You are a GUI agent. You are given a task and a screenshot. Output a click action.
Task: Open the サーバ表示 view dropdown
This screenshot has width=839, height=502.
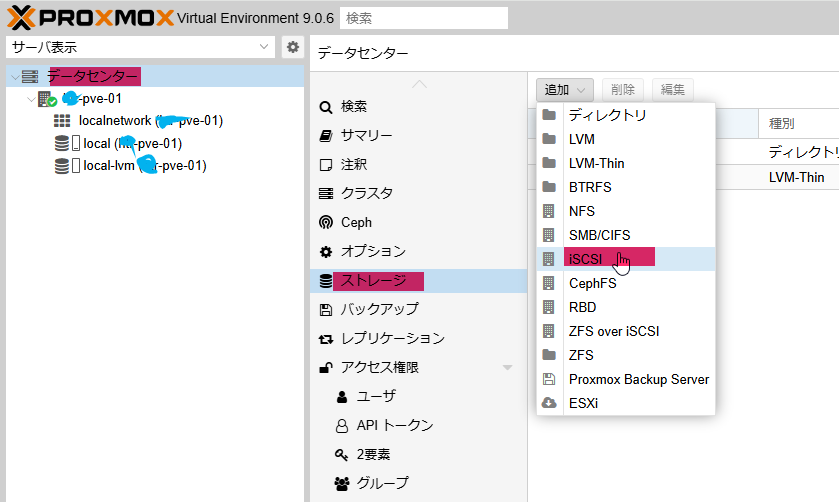pyautogui.click(x=140, y=47)
